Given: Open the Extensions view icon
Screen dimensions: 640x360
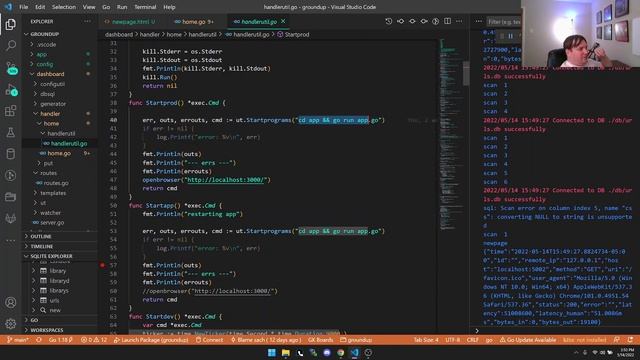Looking at the screenshot, I should (11, 111).
